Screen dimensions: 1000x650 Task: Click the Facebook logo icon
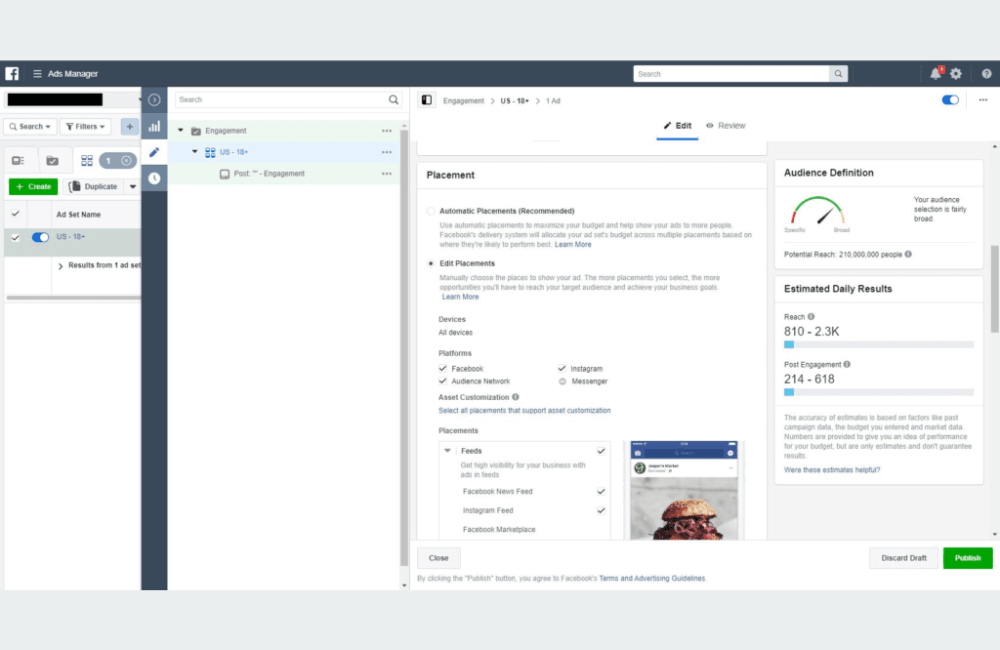12,73
